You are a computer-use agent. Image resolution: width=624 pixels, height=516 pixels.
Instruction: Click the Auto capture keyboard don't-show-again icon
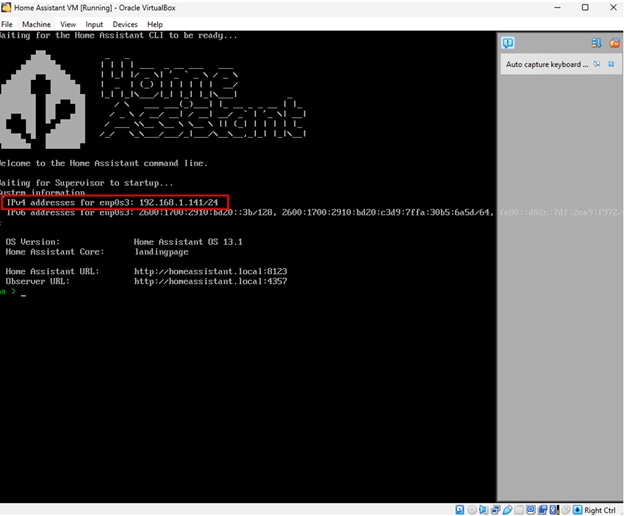(597, 64)
